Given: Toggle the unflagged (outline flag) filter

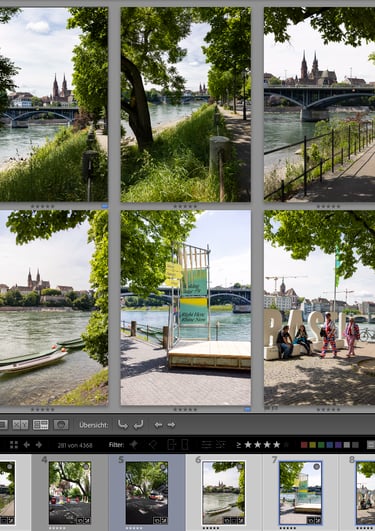Looking at the screenshot, I should pyautogui.click(x=153, y=444).
